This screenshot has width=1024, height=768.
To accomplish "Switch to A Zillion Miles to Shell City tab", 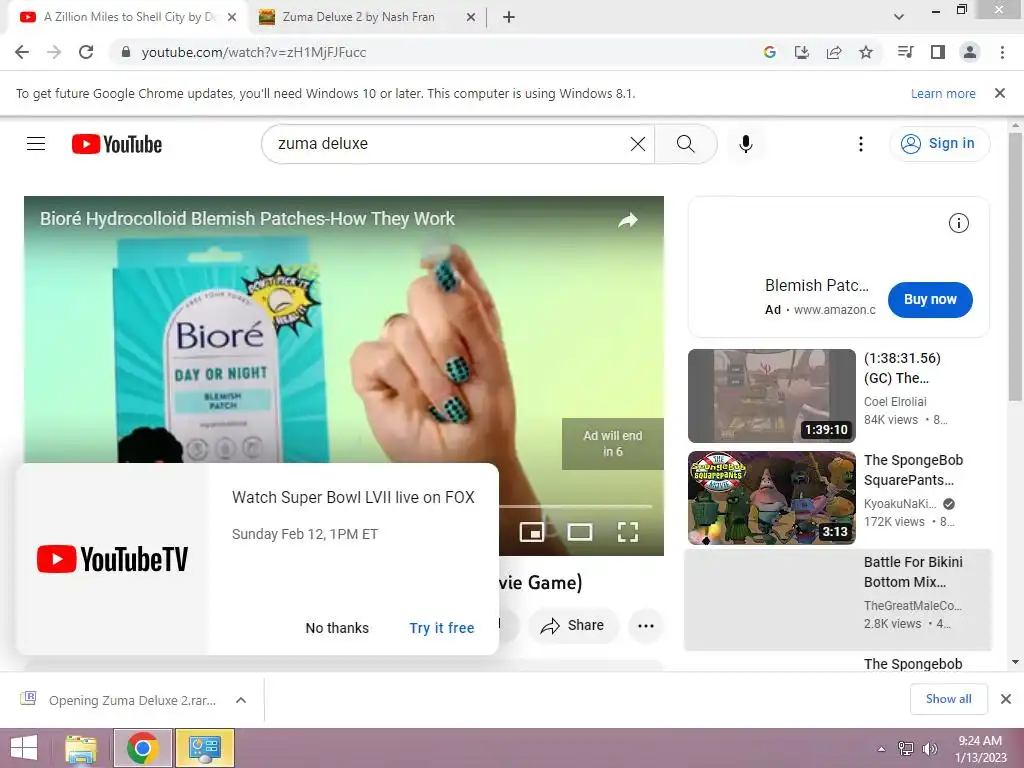I will pyautogui.click(x=127, y=17).
